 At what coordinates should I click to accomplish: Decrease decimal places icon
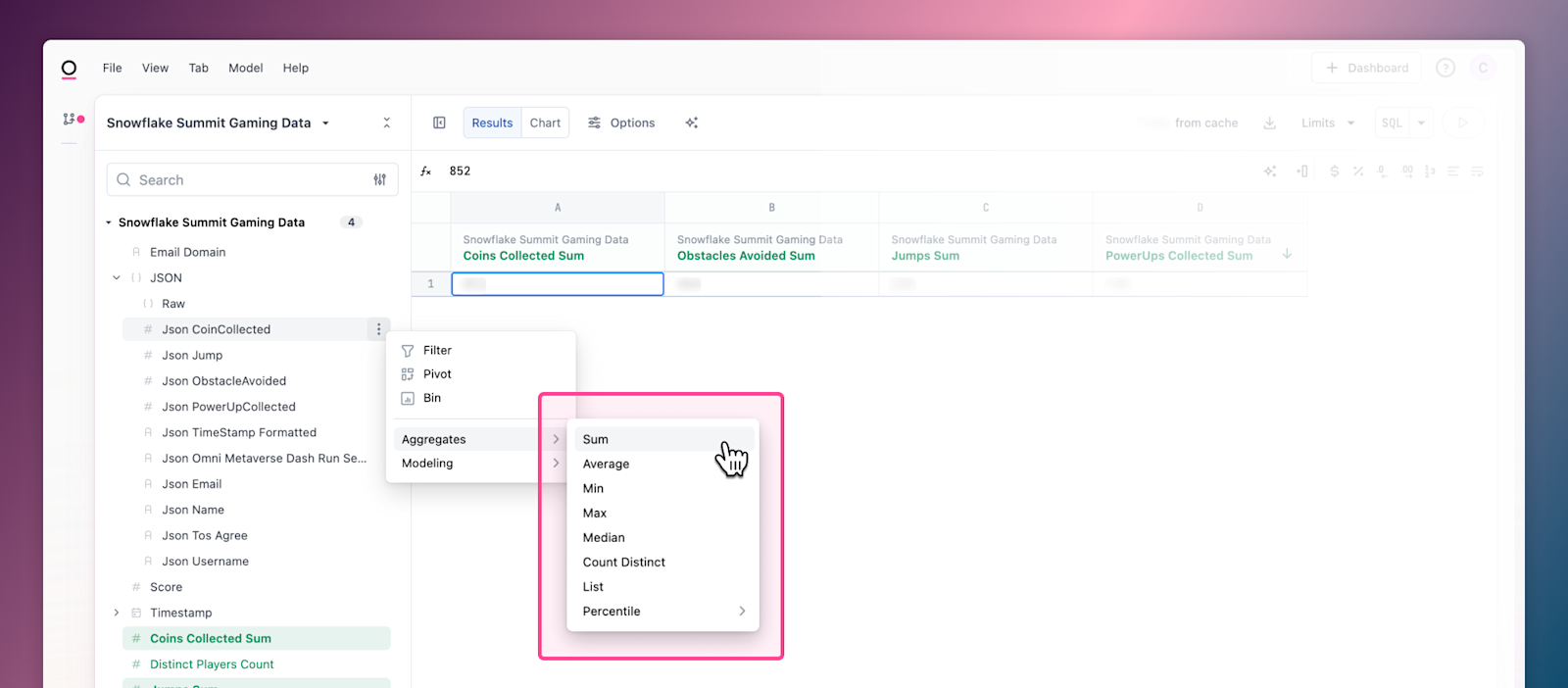point(1382,172)
